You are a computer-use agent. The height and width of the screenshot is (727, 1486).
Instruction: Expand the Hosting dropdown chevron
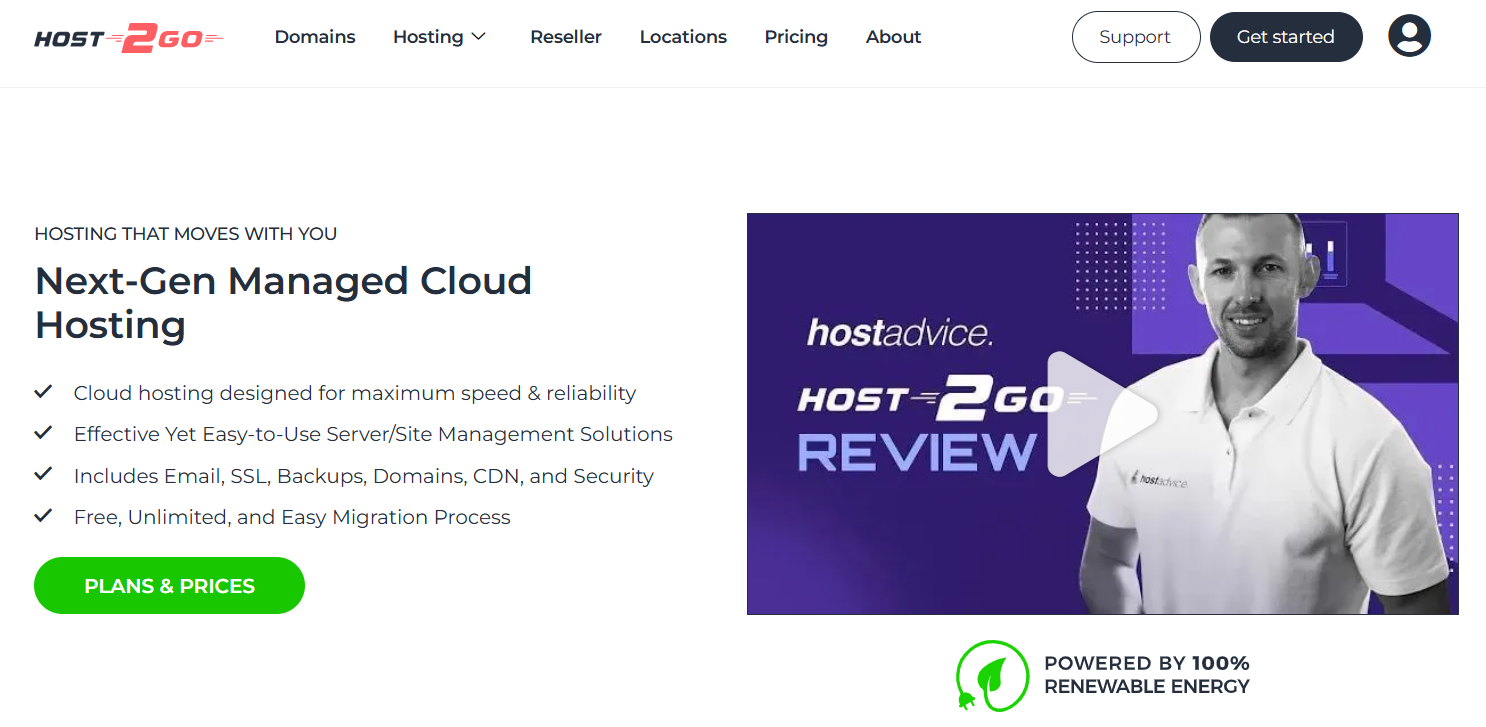tap(479, 37)
